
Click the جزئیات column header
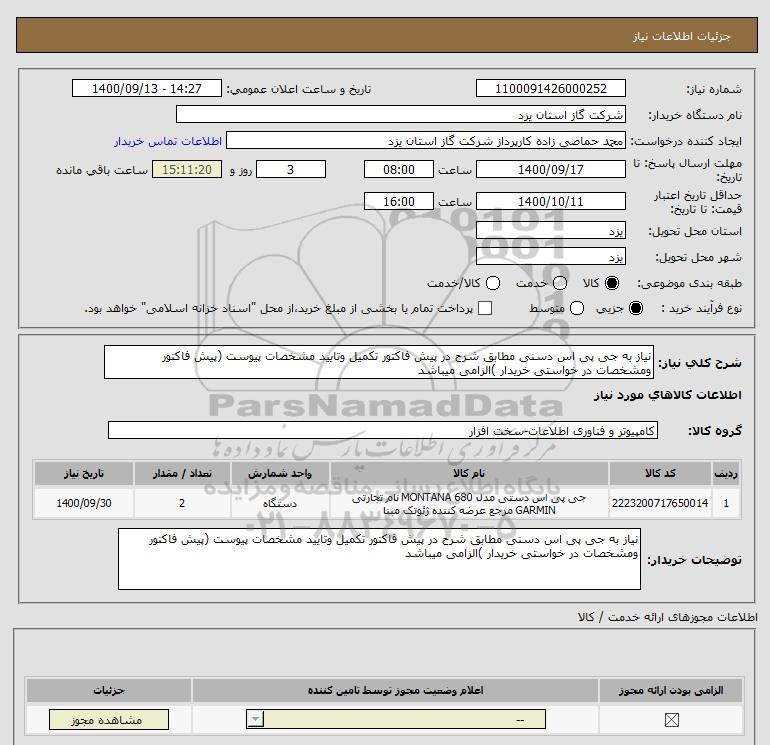(x=109, y=690)
